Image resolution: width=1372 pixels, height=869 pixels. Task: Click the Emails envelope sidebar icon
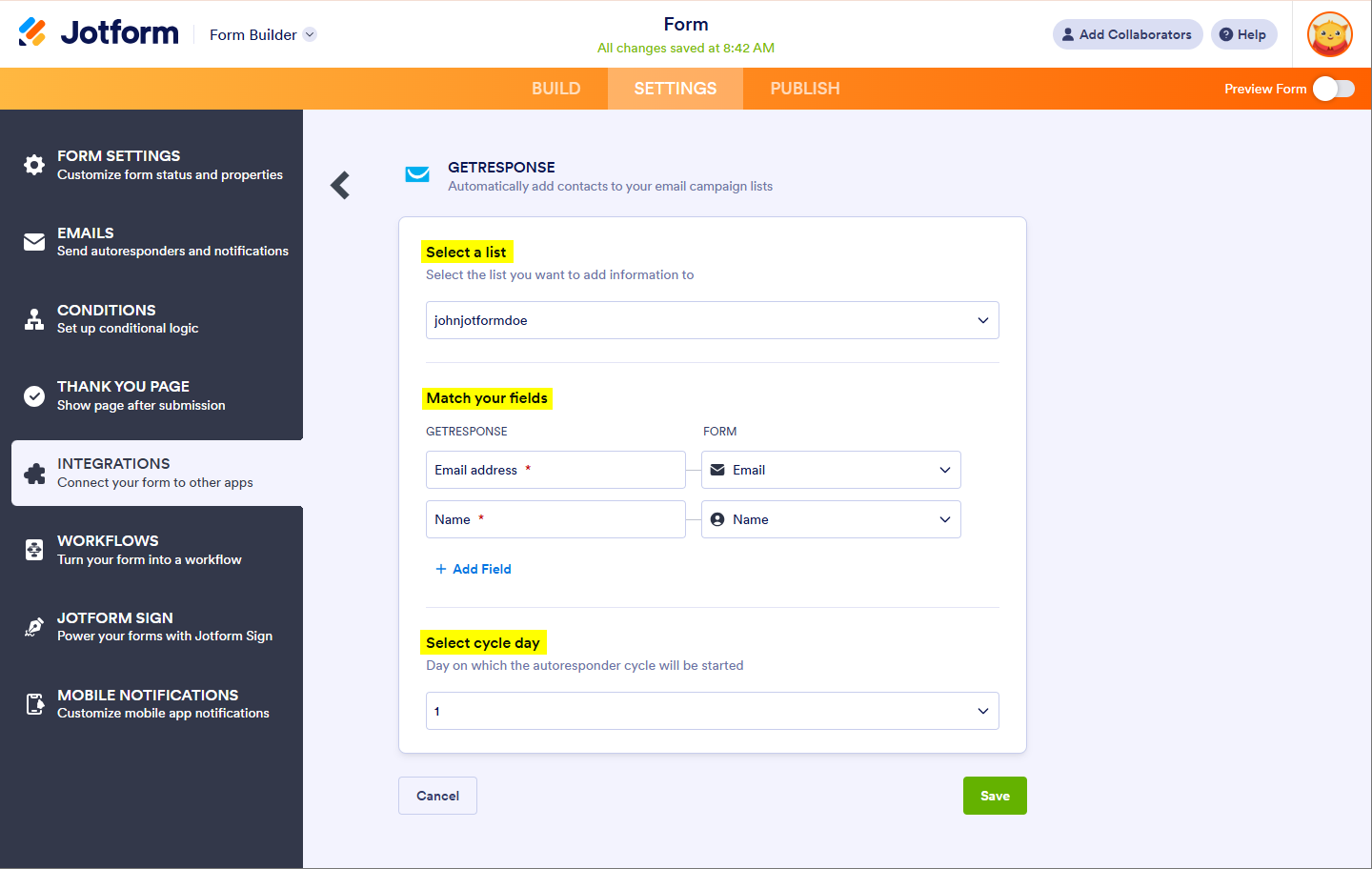(34, 242)
